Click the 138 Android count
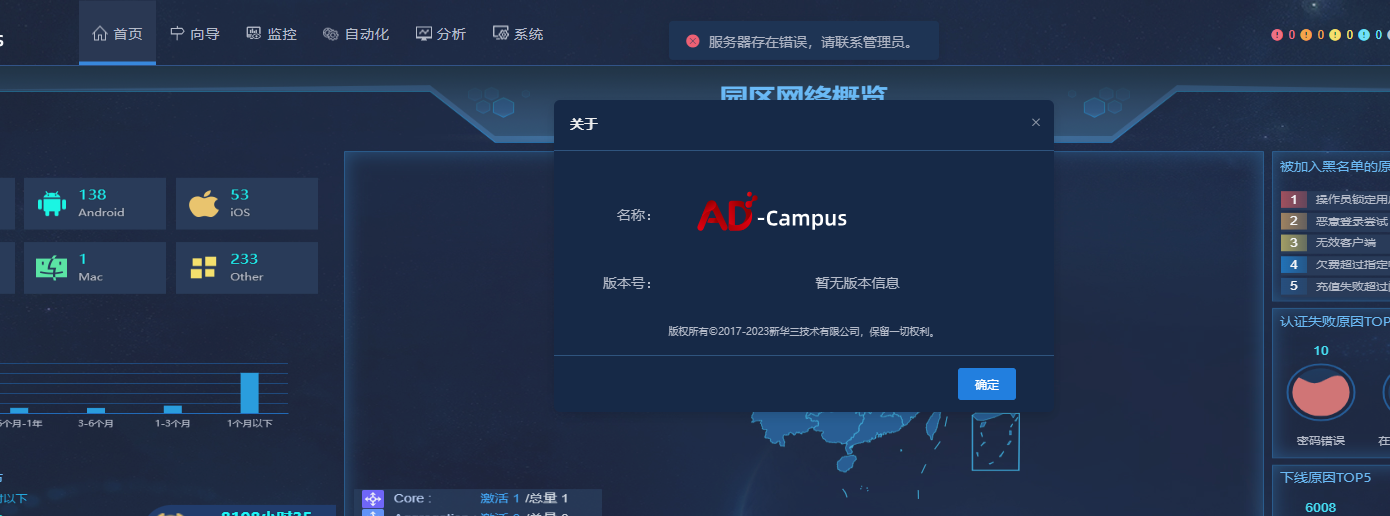 click(x=92, y=195)
